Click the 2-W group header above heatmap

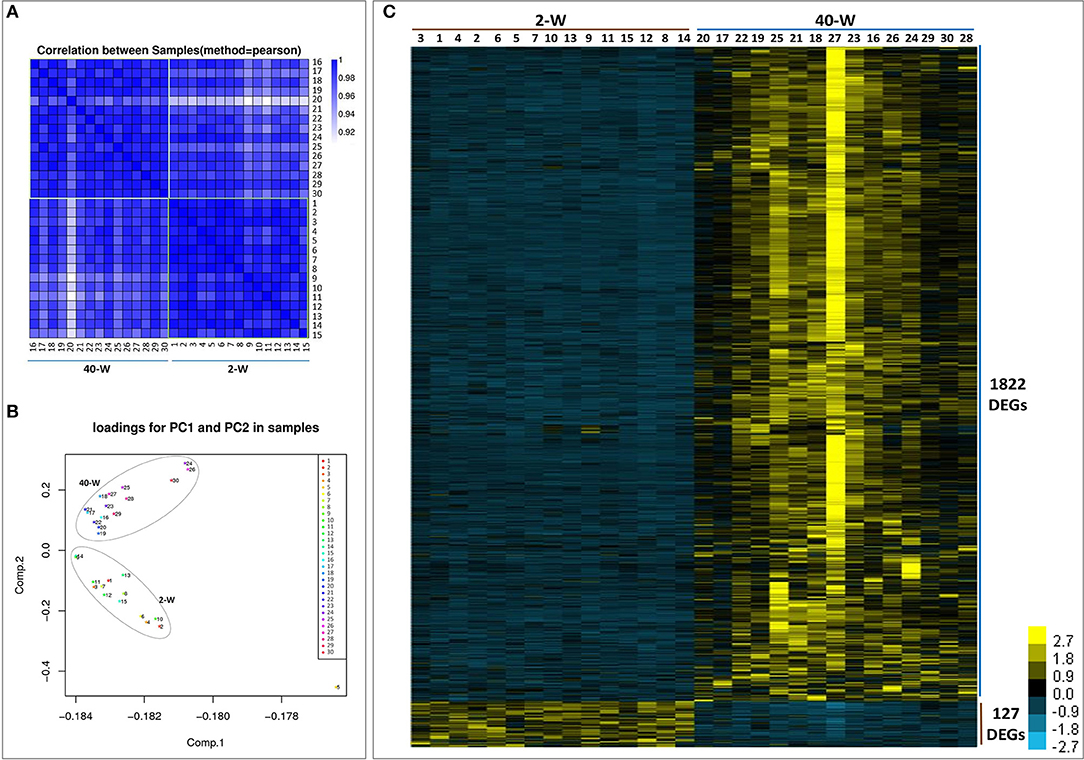point(549,16)
